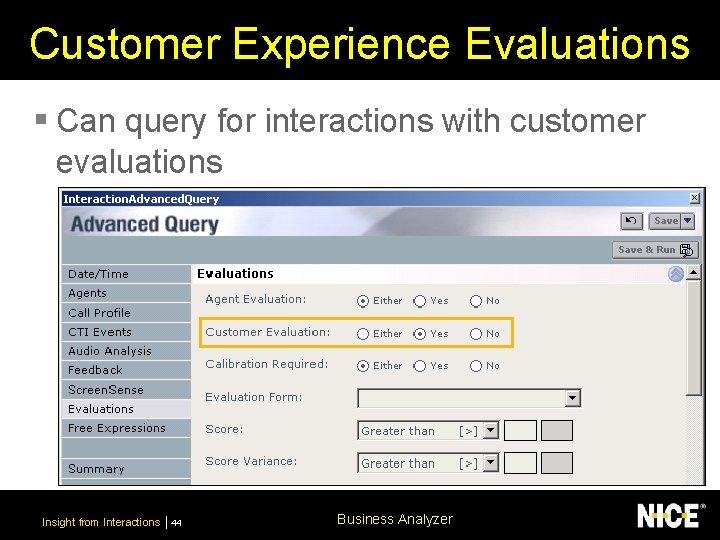The width and height of the screenshot is (720, 540).
Task: Open the ScreenSense tab
Action: click(126, 390)
